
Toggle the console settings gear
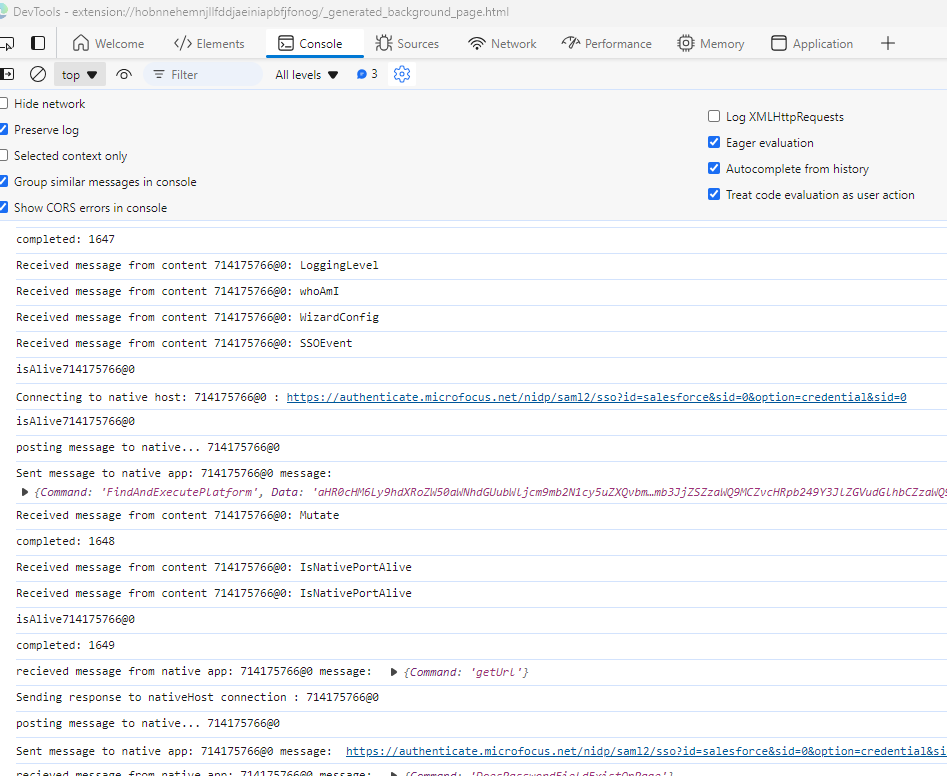click(402, 74)
